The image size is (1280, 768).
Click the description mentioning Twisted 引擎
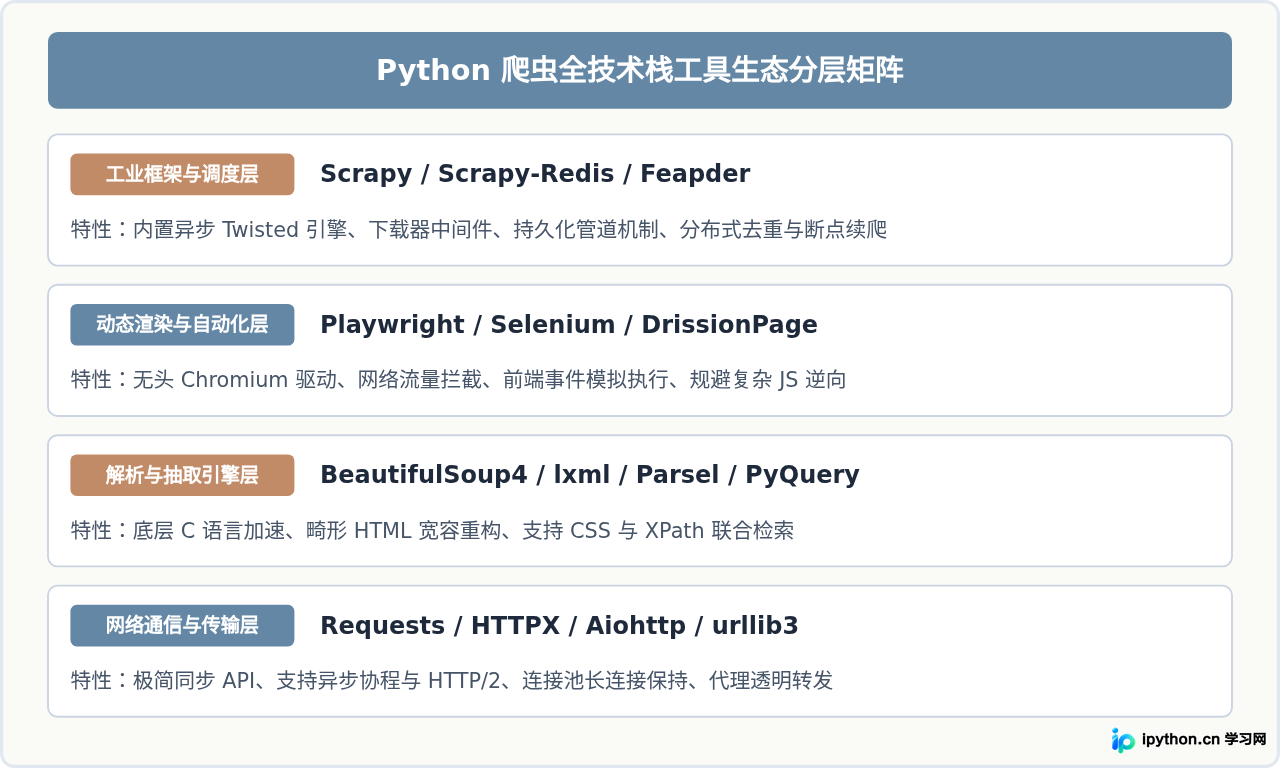[479, 230]
